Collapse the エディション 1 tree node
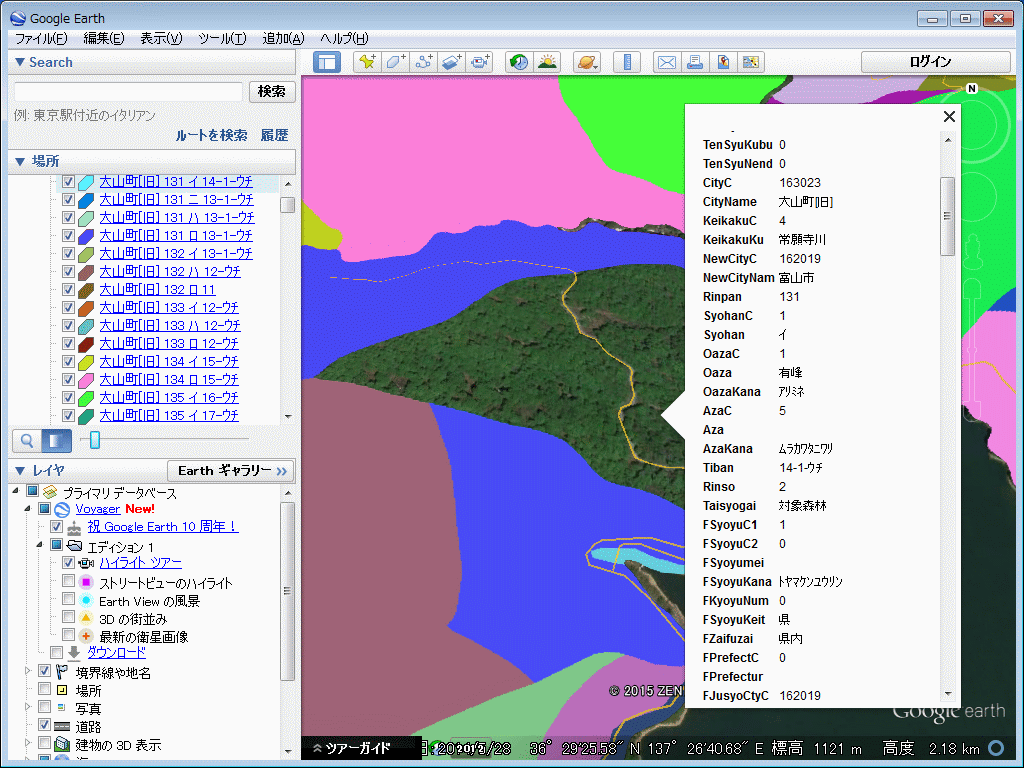This screenshot has width=1024, height=768. point(39,545)
